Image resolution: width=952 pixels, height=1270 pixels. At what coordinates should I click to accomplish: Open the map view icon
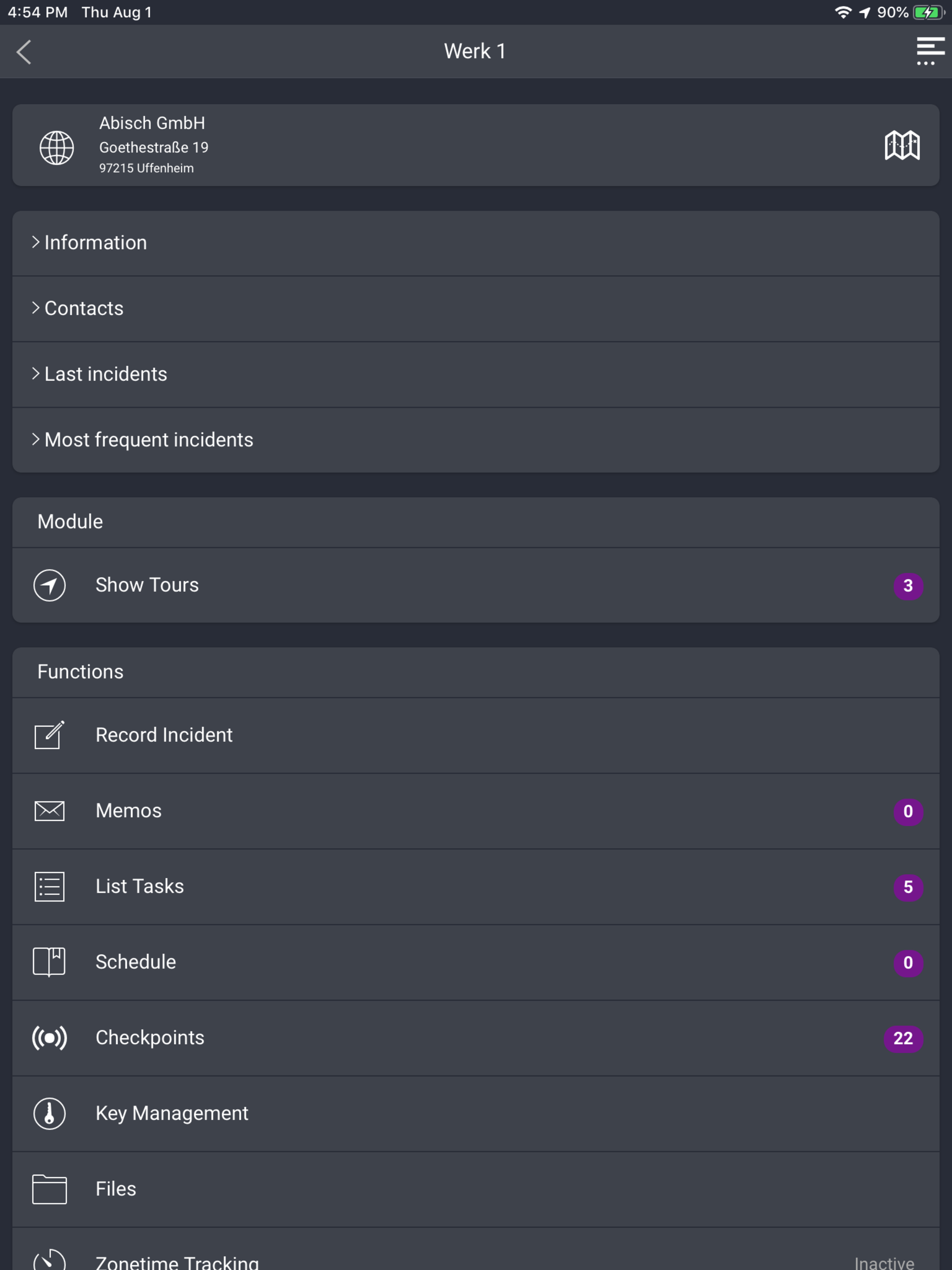pos(902,145)
